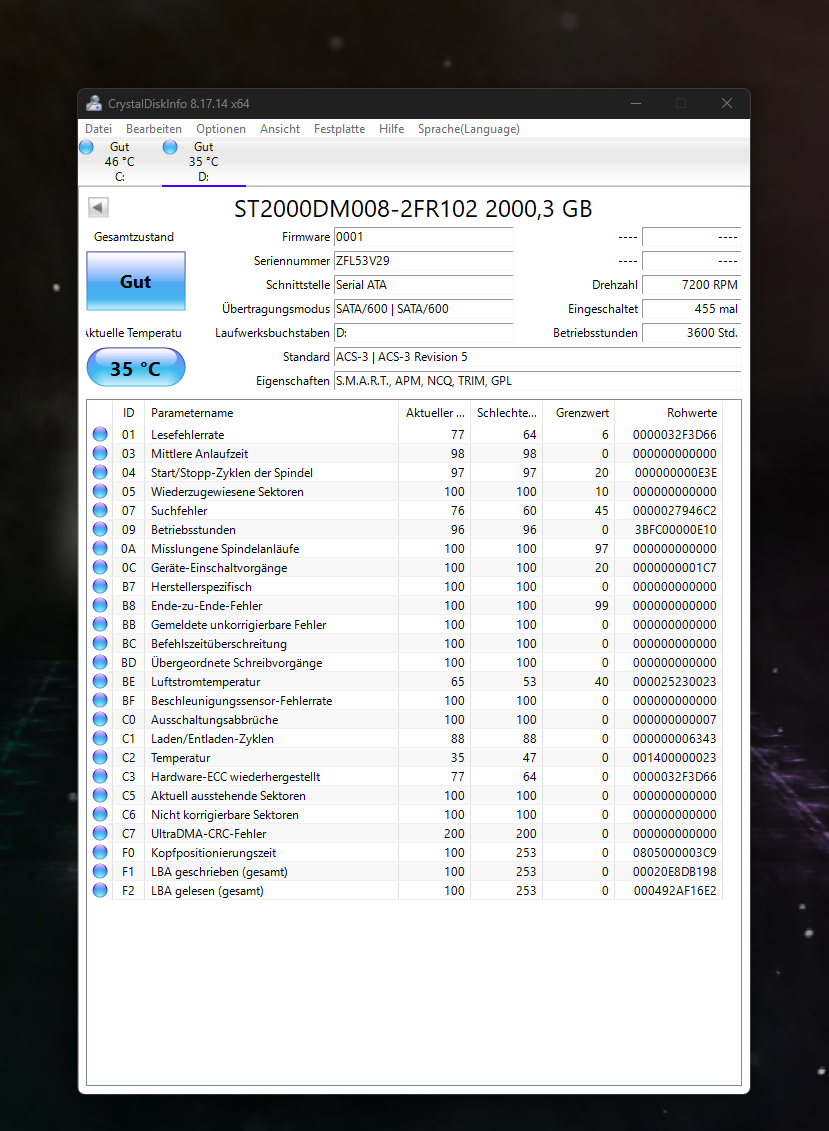The width and height of the screenshot is (829, 1131).
Task: Click the Laufwerksbuchstaben field D:
Action: point(424,333)
